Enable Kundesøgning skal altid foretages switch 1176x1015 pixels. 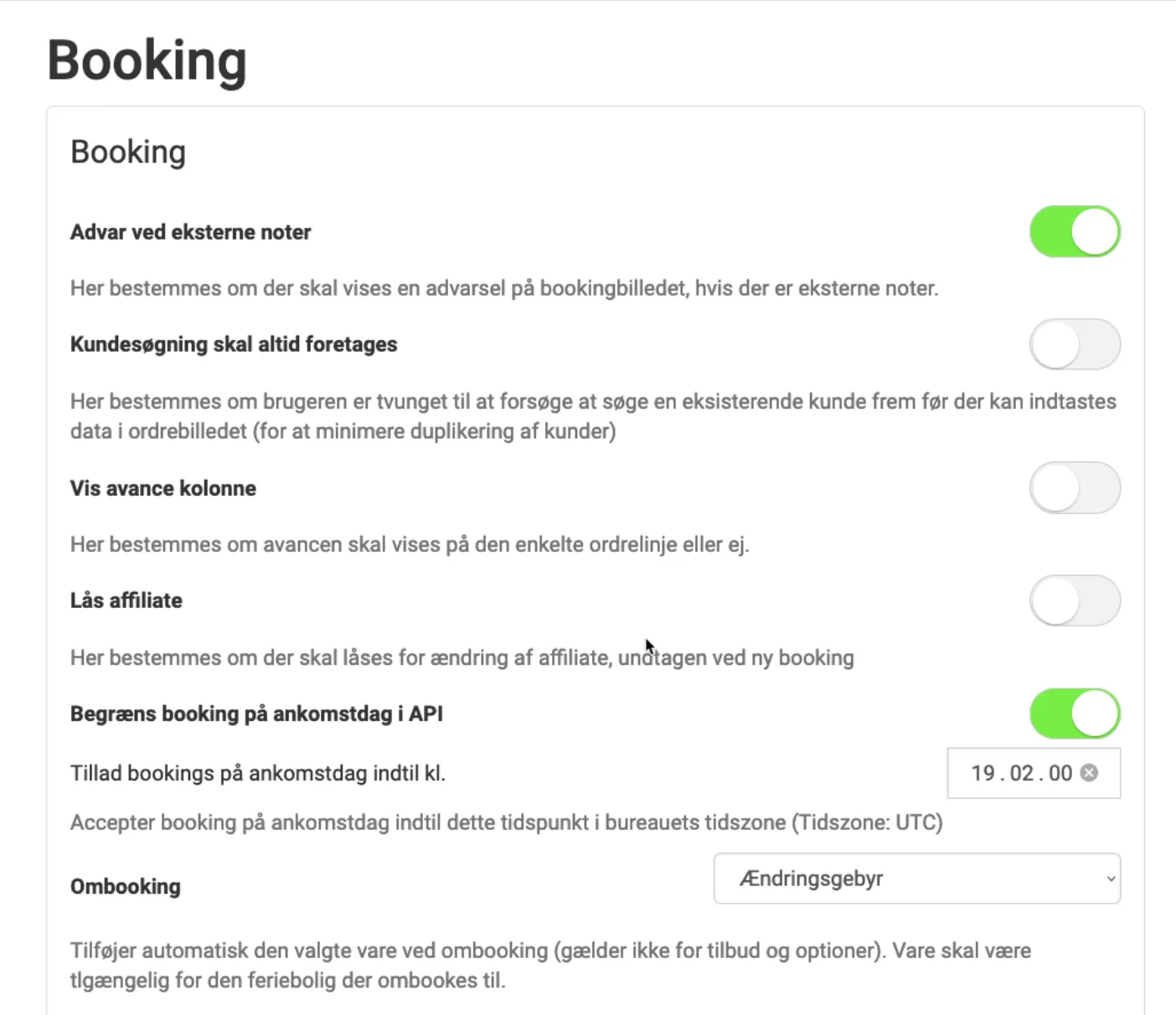pos(1075,344)
